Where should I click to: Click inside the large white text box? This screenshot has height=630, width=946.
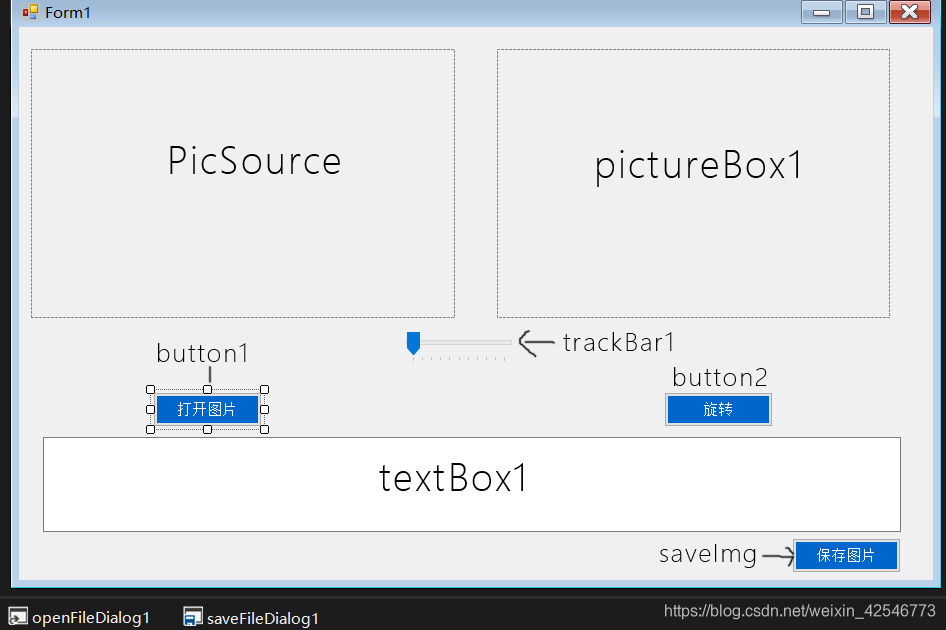tap(472, 485)
